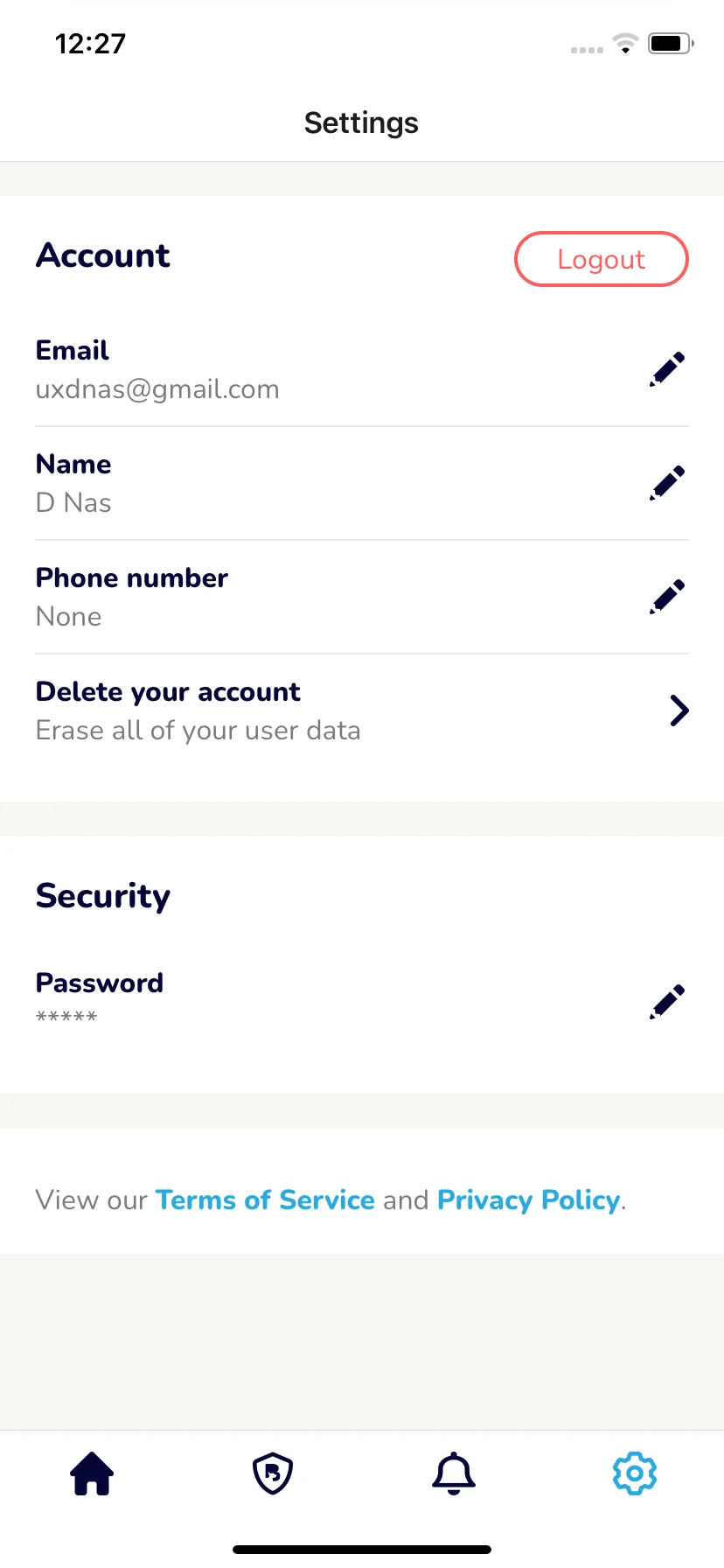Select the uxdnas@gmail.com email value
Viewport: 724px width, 1568px height.
click(157, 389)
